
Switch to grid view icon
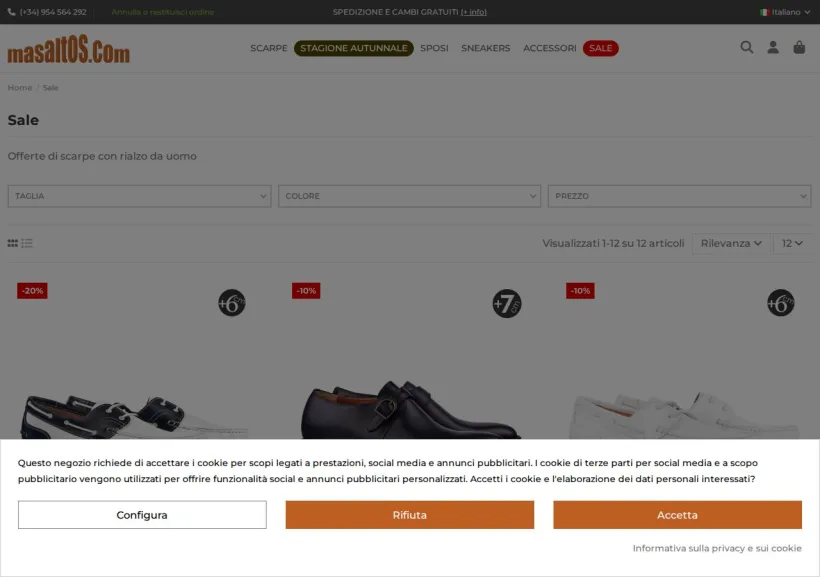point(13,243)
